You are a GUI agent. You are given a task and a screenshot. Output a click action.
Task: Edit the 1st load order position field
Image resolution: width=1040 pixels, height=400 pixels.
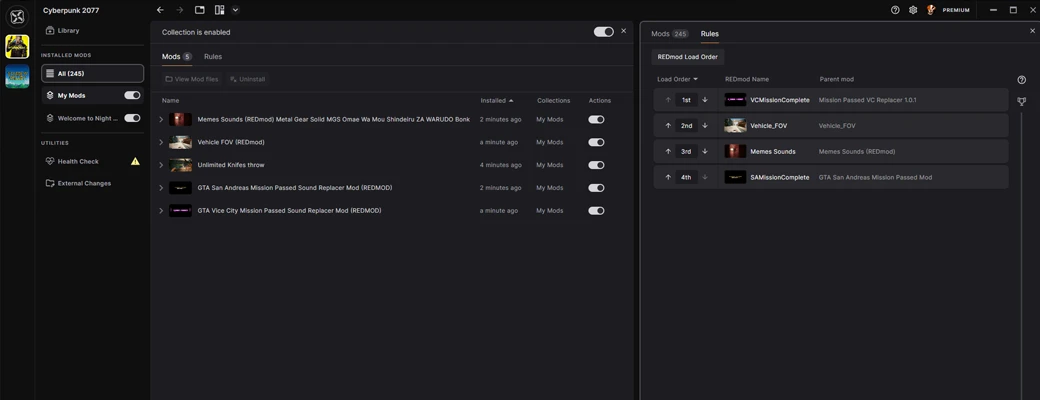[686, 100]
